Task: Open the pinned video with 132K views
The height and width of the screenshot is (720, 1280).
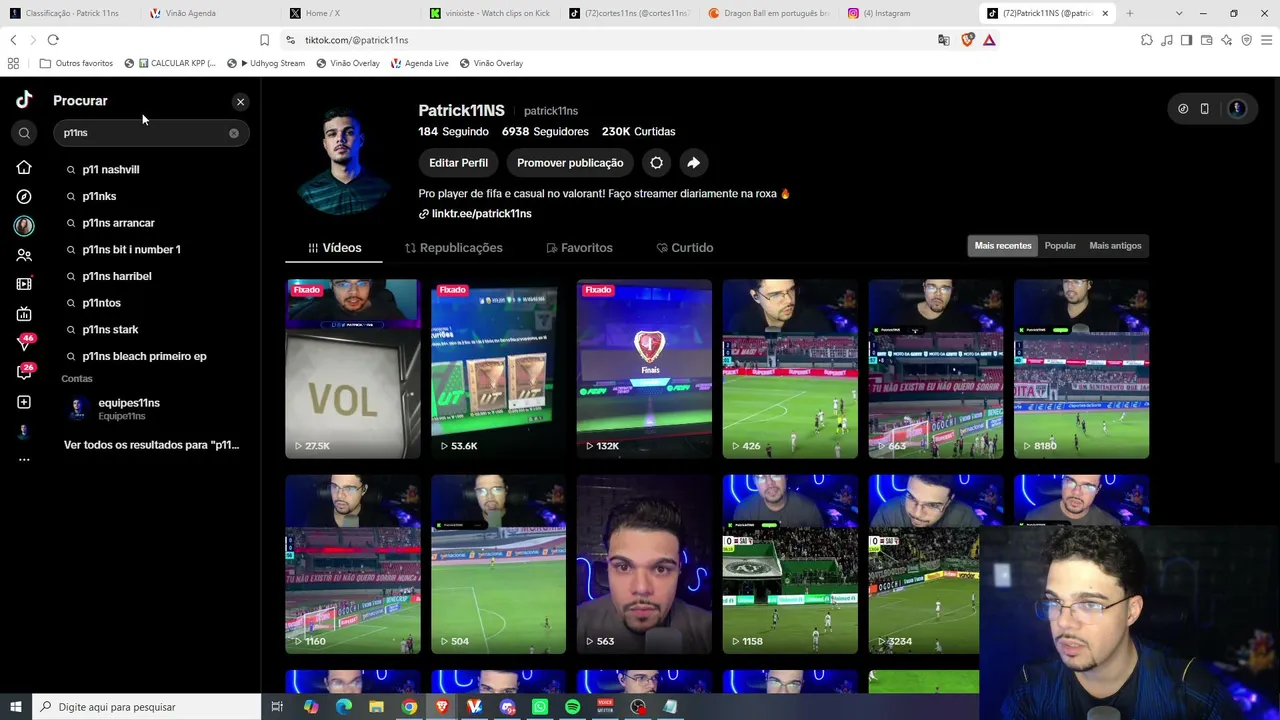Action: coord(644,369)
